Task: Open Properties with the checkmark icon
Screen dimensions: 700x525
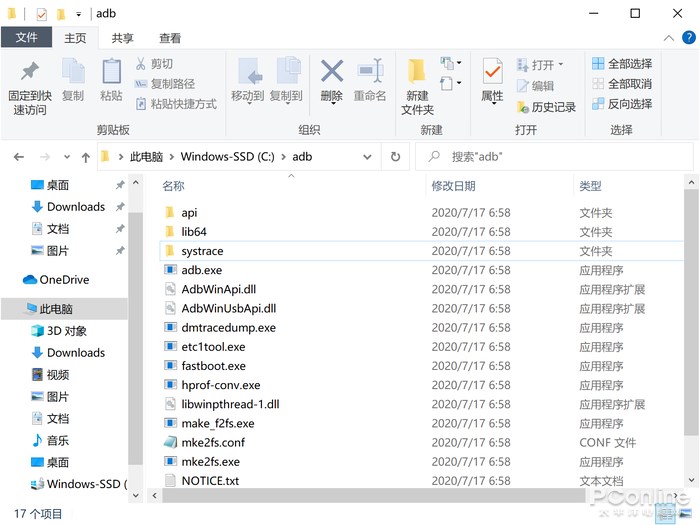Action: (492, 71)
